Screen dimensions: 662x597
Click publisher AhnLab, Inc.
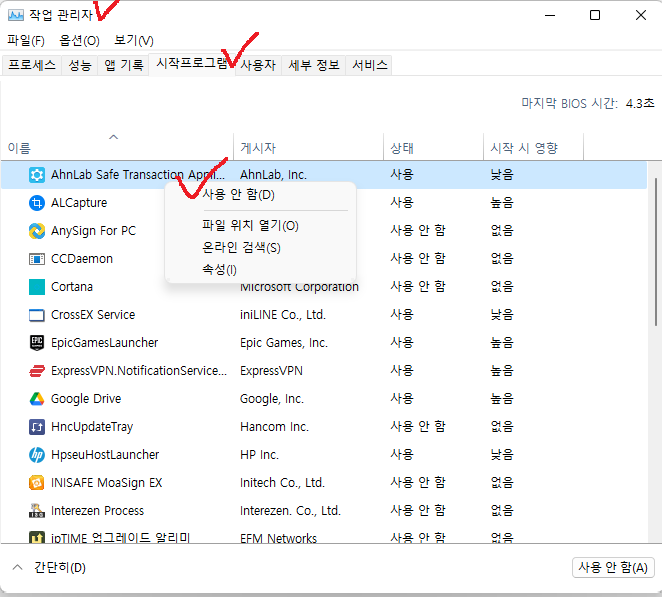pyautogui.click(x=273, y=175)
